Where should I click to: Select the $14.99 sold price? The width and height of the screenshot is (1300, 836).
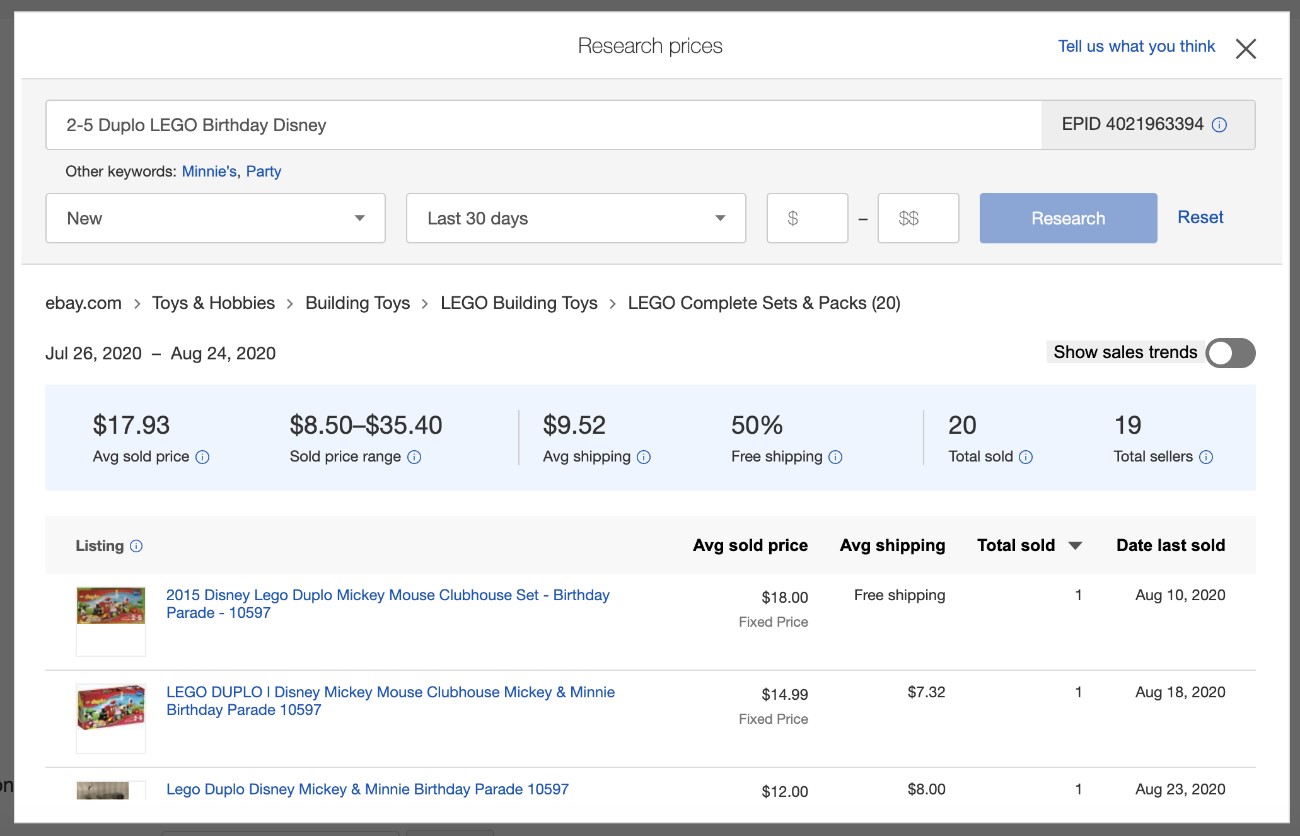(x=785, y=694)
